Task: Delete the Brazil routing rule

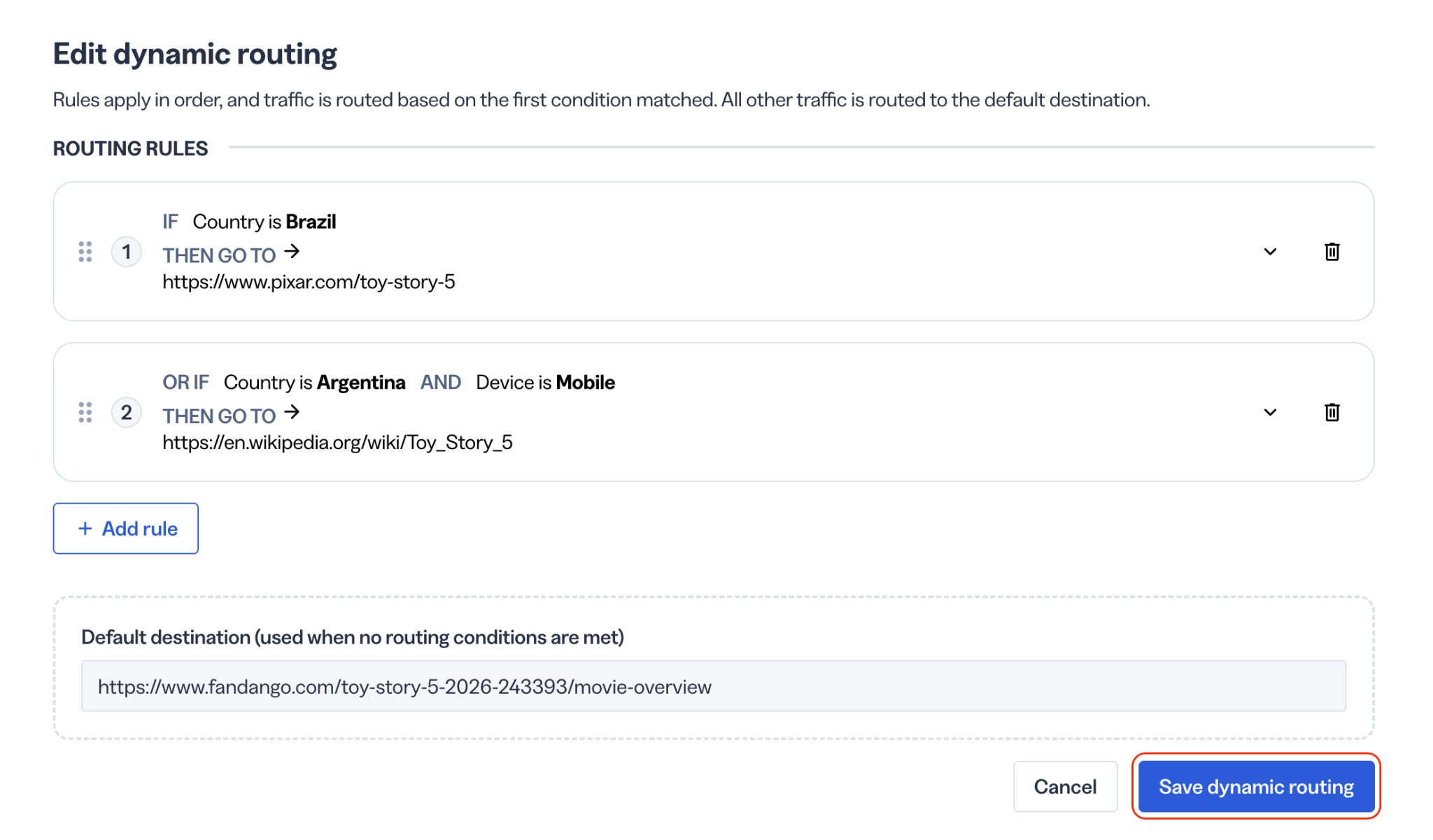Action: [1332, 251]
